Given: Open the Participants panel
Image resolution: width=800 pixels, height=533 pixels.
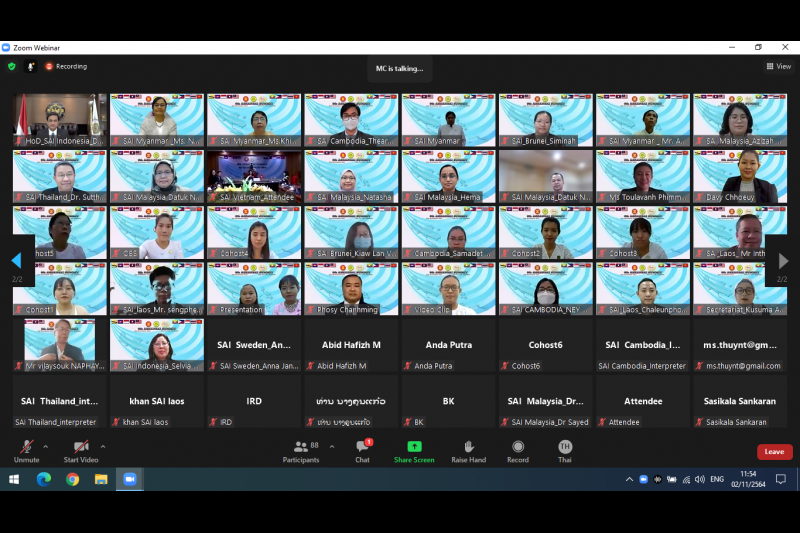Looking at the screenshot, I should 300,447.
